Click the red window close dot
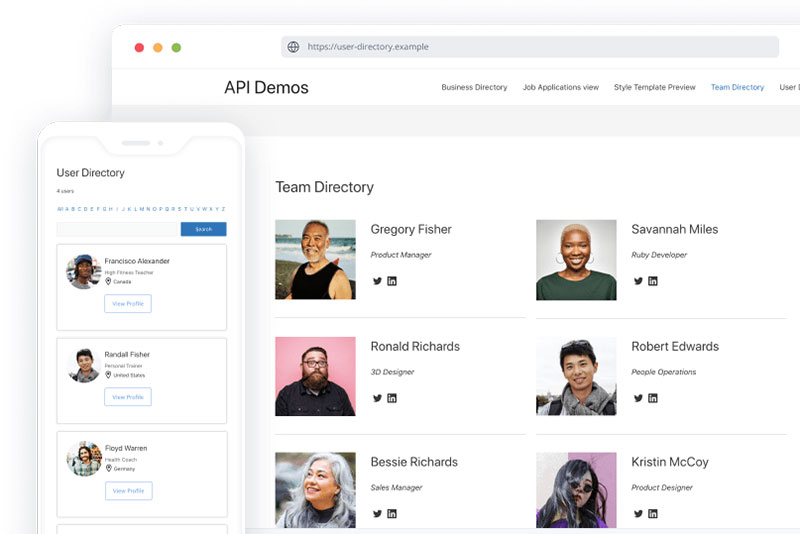Image resolution: width=800 pixels, height=534 pixels. point(139,47)
